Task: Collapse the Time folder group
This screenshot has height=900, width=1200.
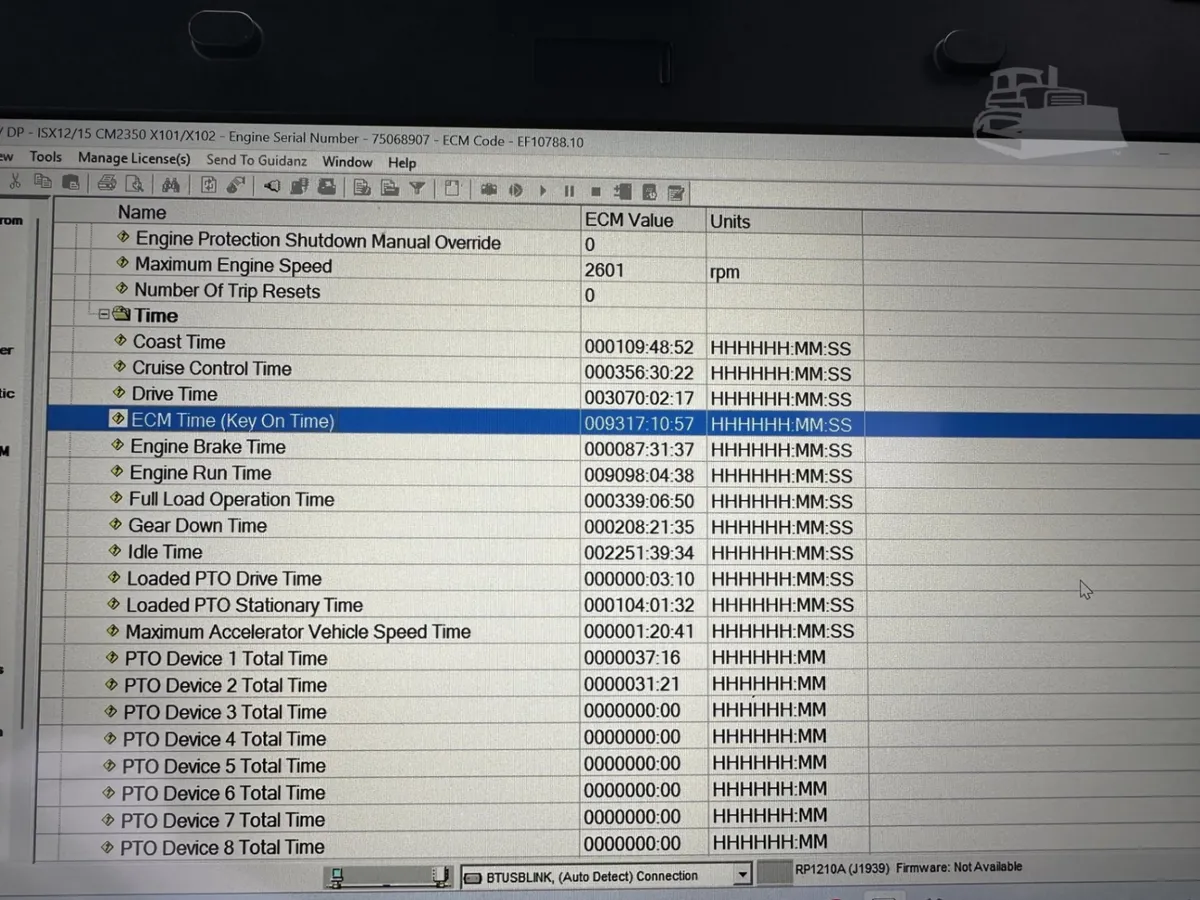Action: coord(103,315)
